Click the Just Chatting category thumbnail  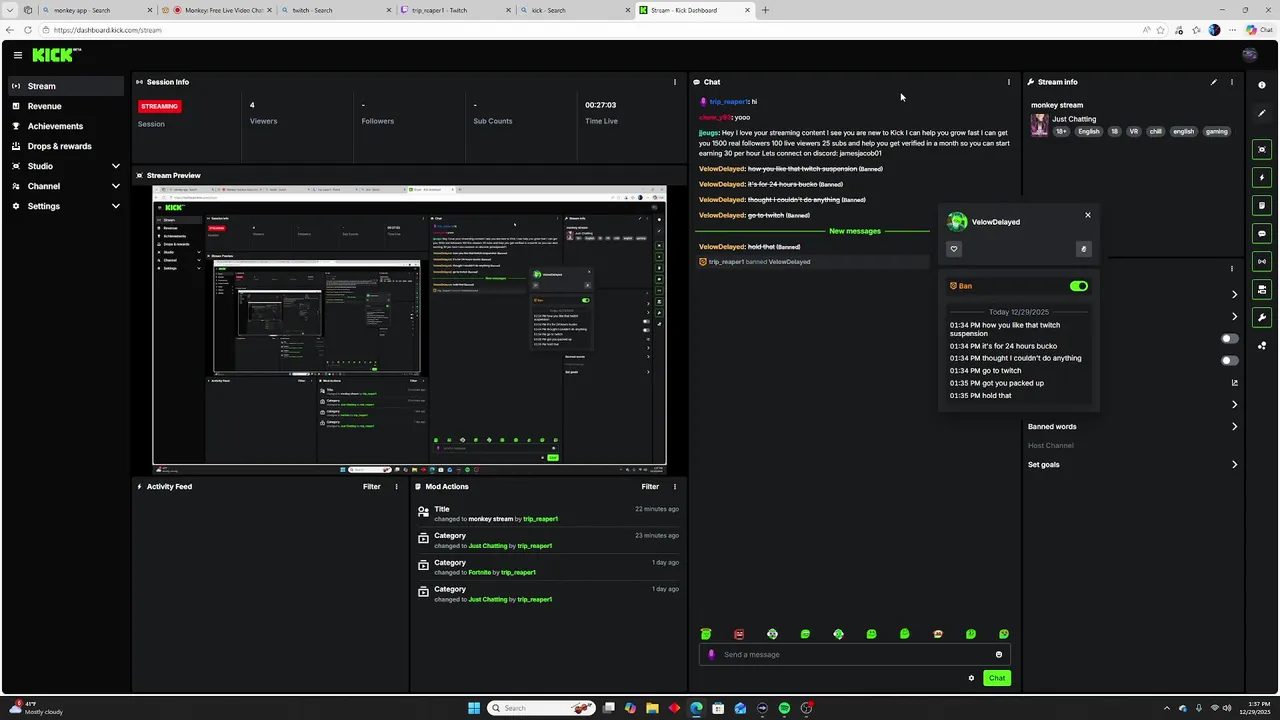[x=1040, y=125]
